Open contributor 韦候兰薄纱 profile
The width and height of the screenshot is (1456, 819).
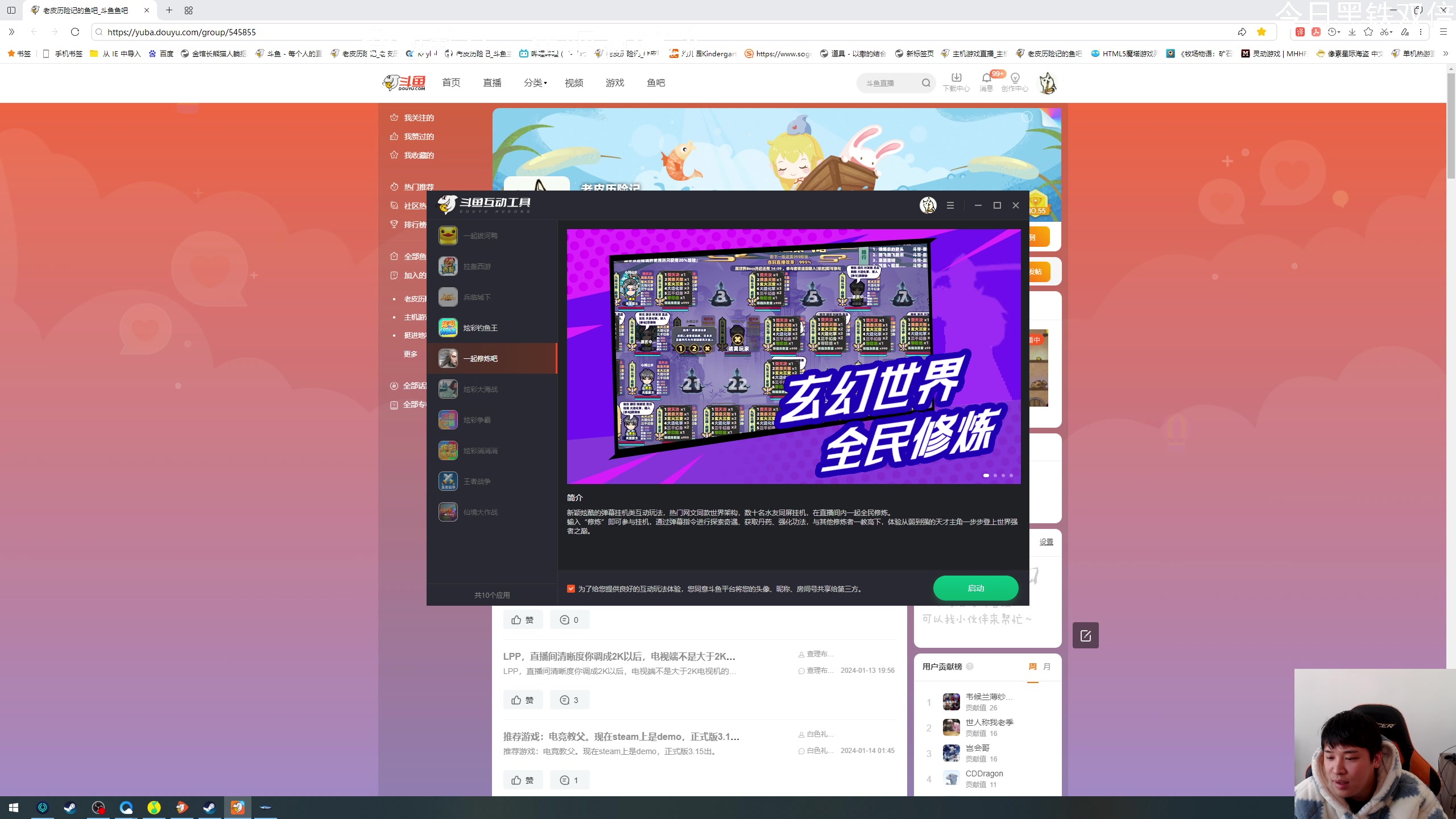pos(988,697)
